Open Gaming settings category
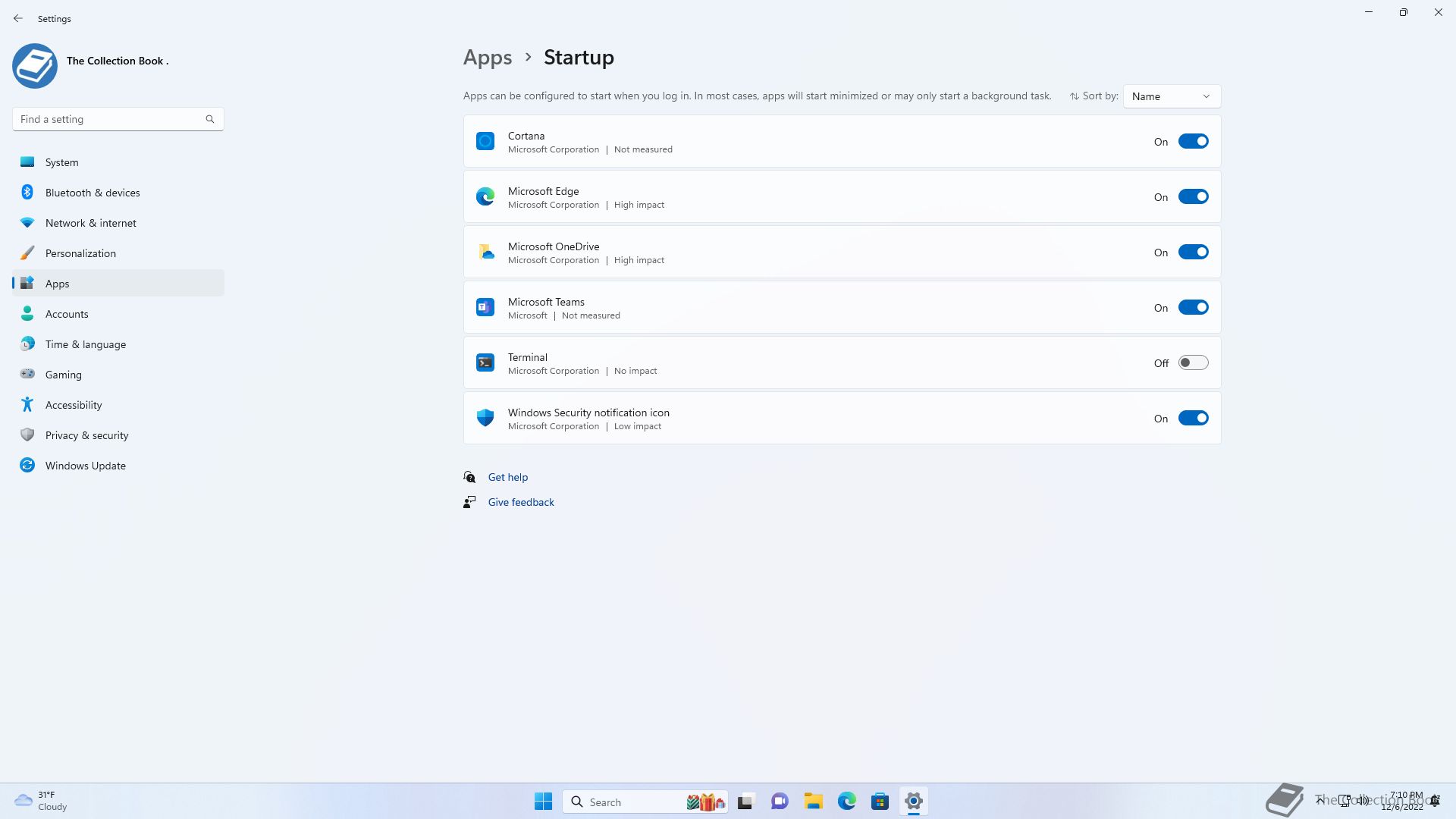1456x819 pixels. pos(118,374)
